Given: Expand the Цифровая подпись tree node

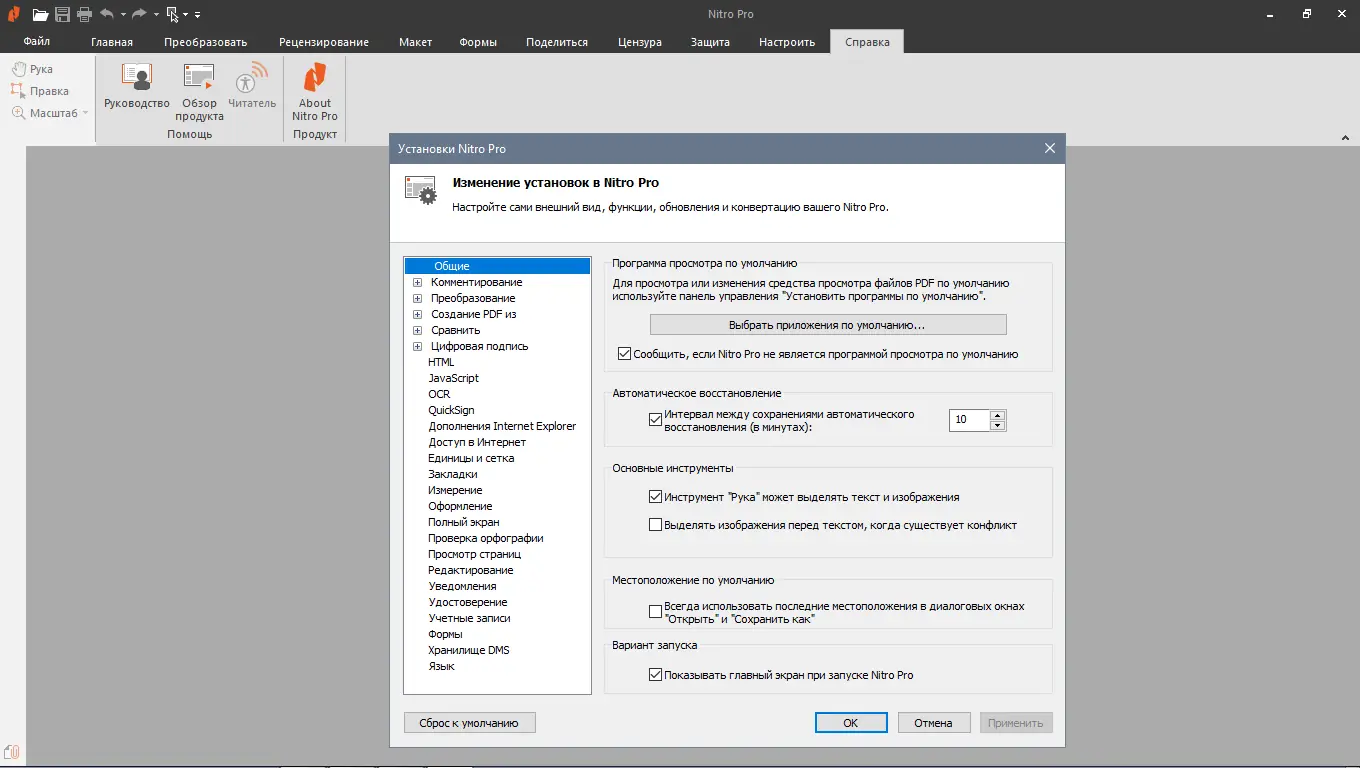Looking at the screenshot, I should click(x=418, y=346).
